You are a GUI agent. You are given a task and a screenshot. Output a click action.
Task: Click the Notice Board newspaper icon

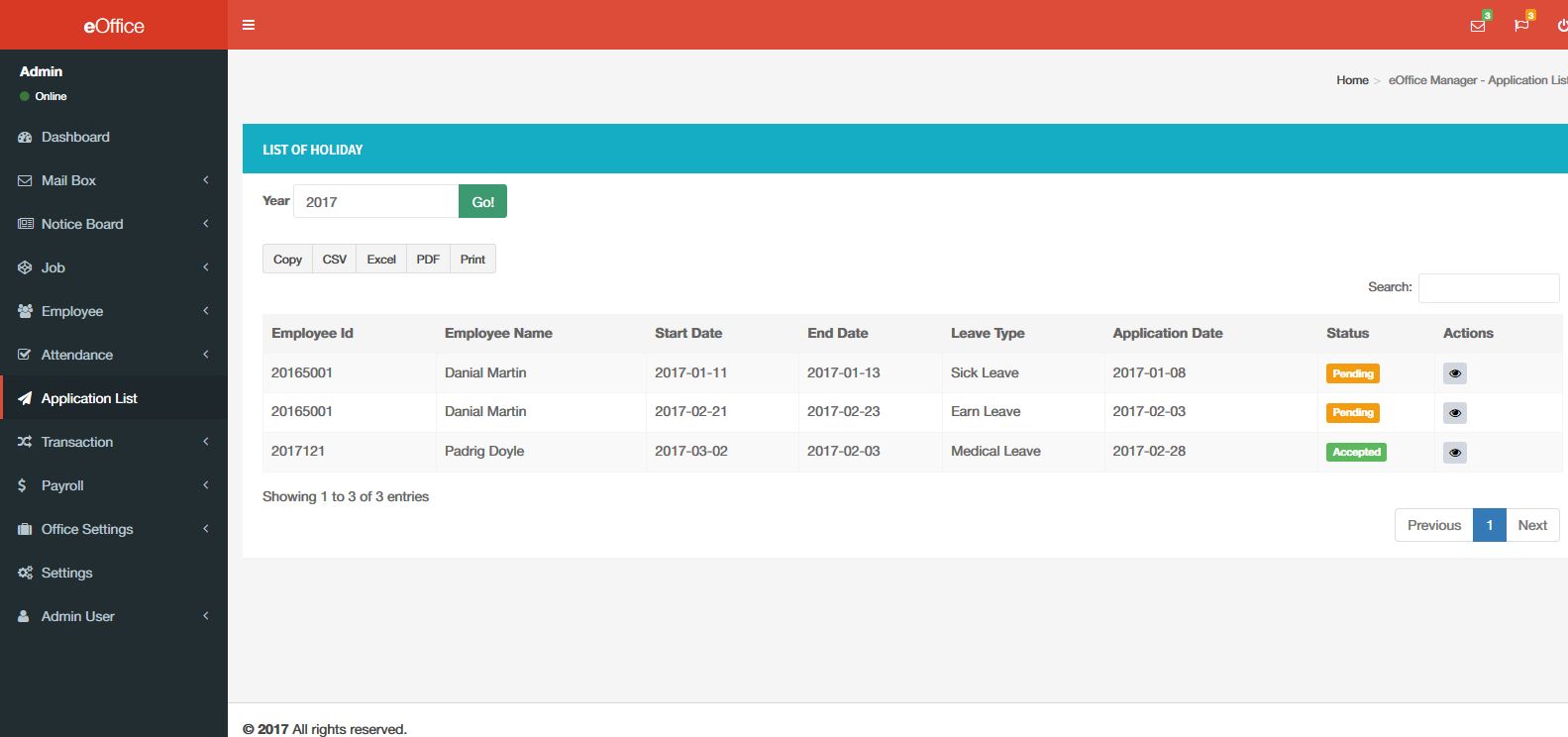25,224
